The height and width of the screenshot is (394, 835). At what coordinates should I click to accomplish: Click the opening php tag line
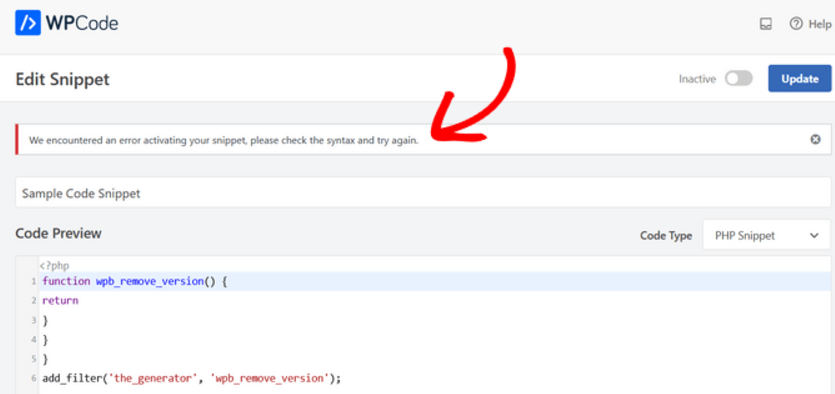click(54, 265)
